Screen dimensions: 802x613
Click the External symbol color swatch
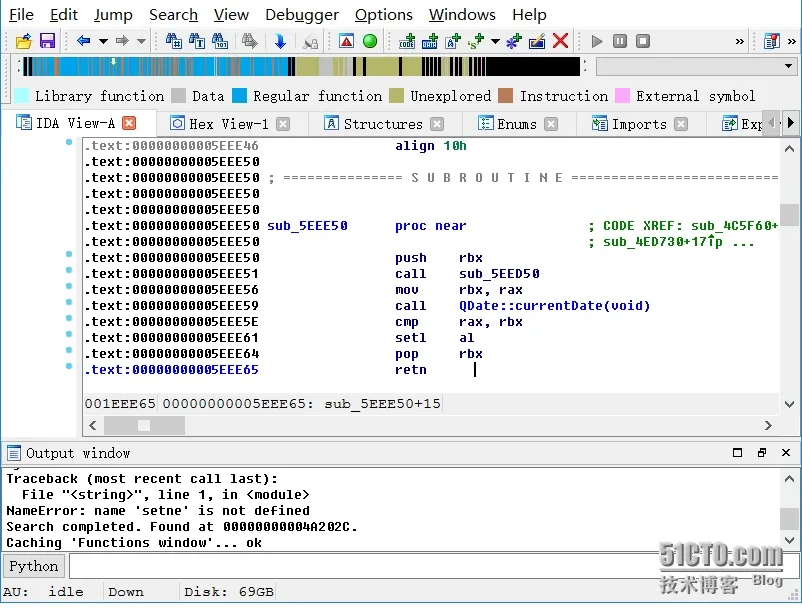[622, 96]
